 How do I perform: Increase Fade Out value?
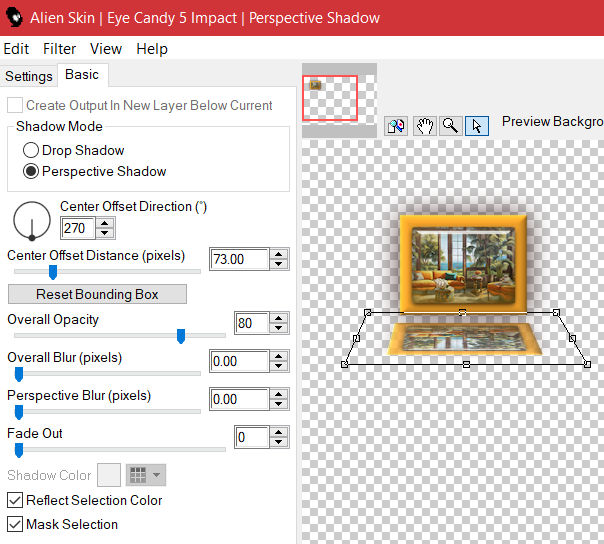[x=279, y=432]
